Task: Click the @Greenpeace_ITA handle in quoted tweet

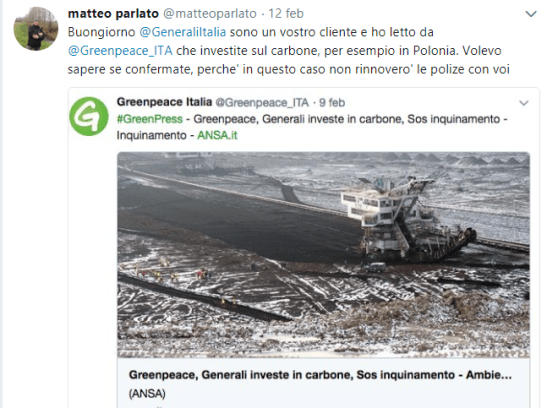Action: 262,103
